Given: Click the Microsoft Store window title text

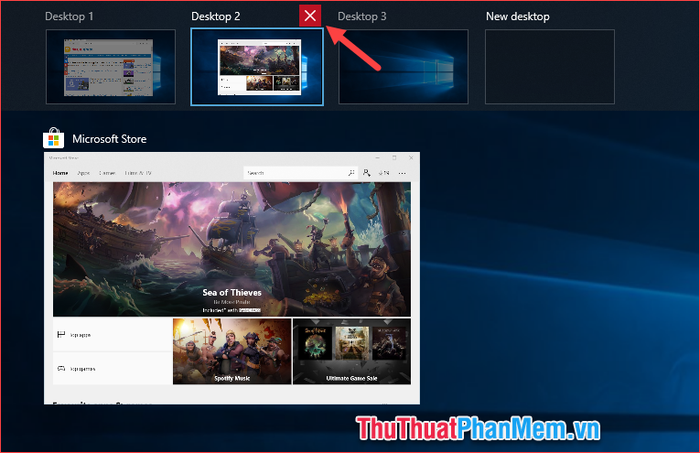Looking at the screenshot, I should pyautogui.click(x=109, y=139).
